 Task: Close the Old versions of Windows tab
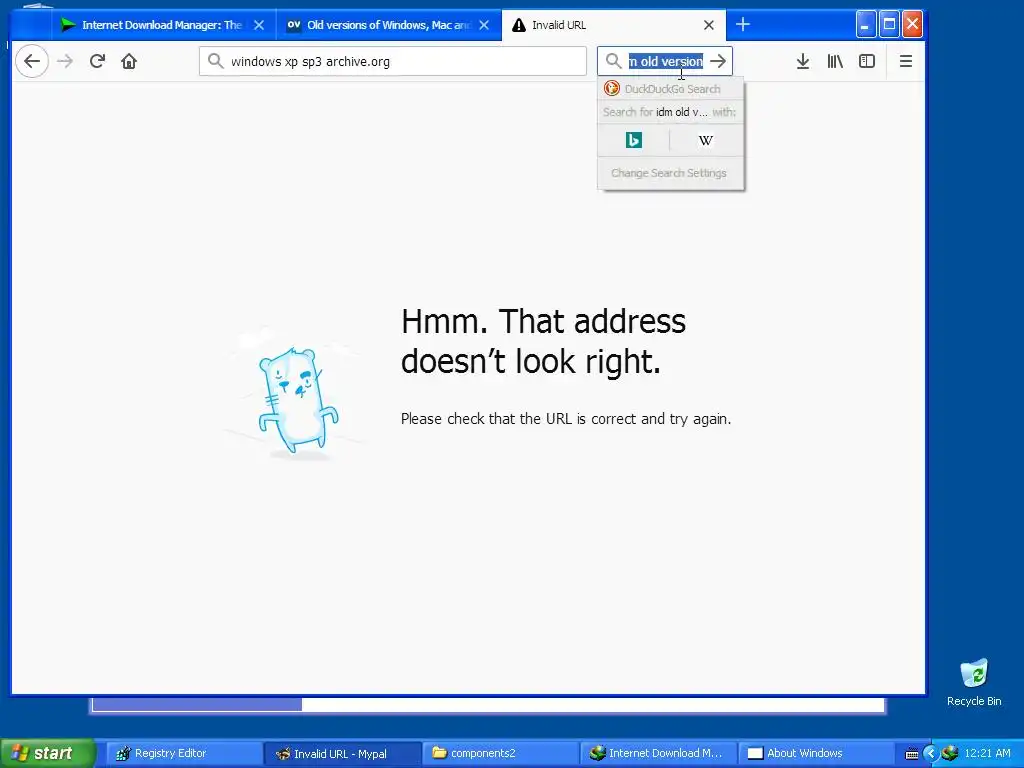484,25
